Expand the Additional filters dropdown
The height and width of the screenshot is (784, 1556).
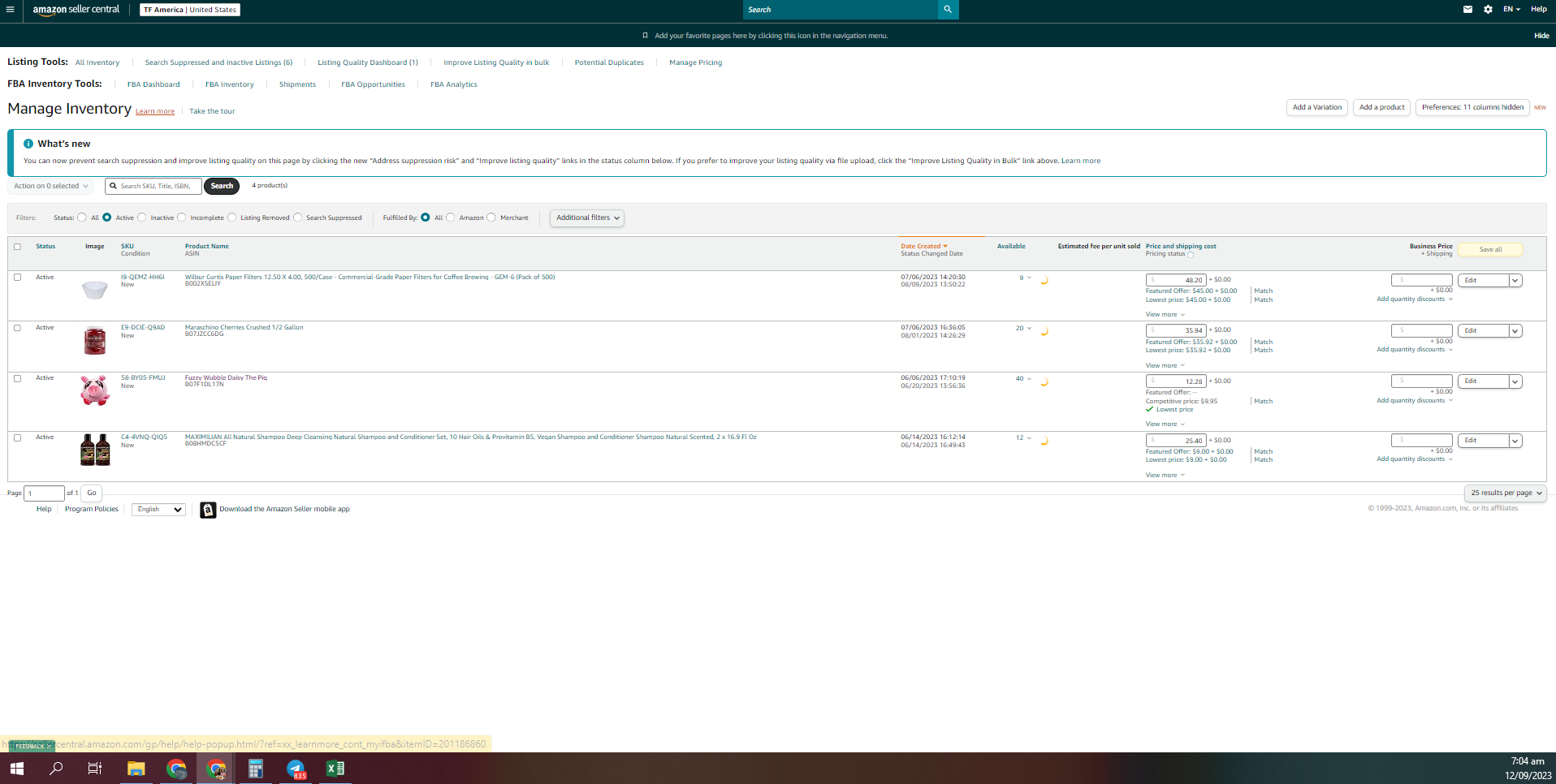point(587,218)
